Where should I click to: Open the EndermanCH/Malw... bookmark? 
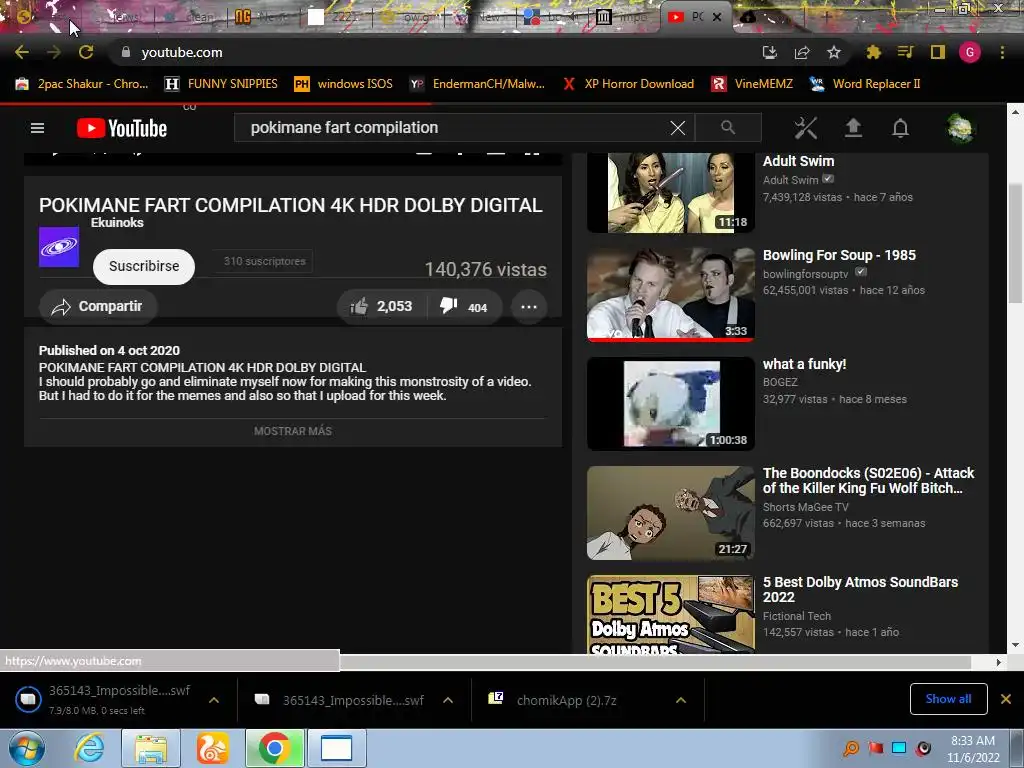pyautogui.click(x=477, y=84)
